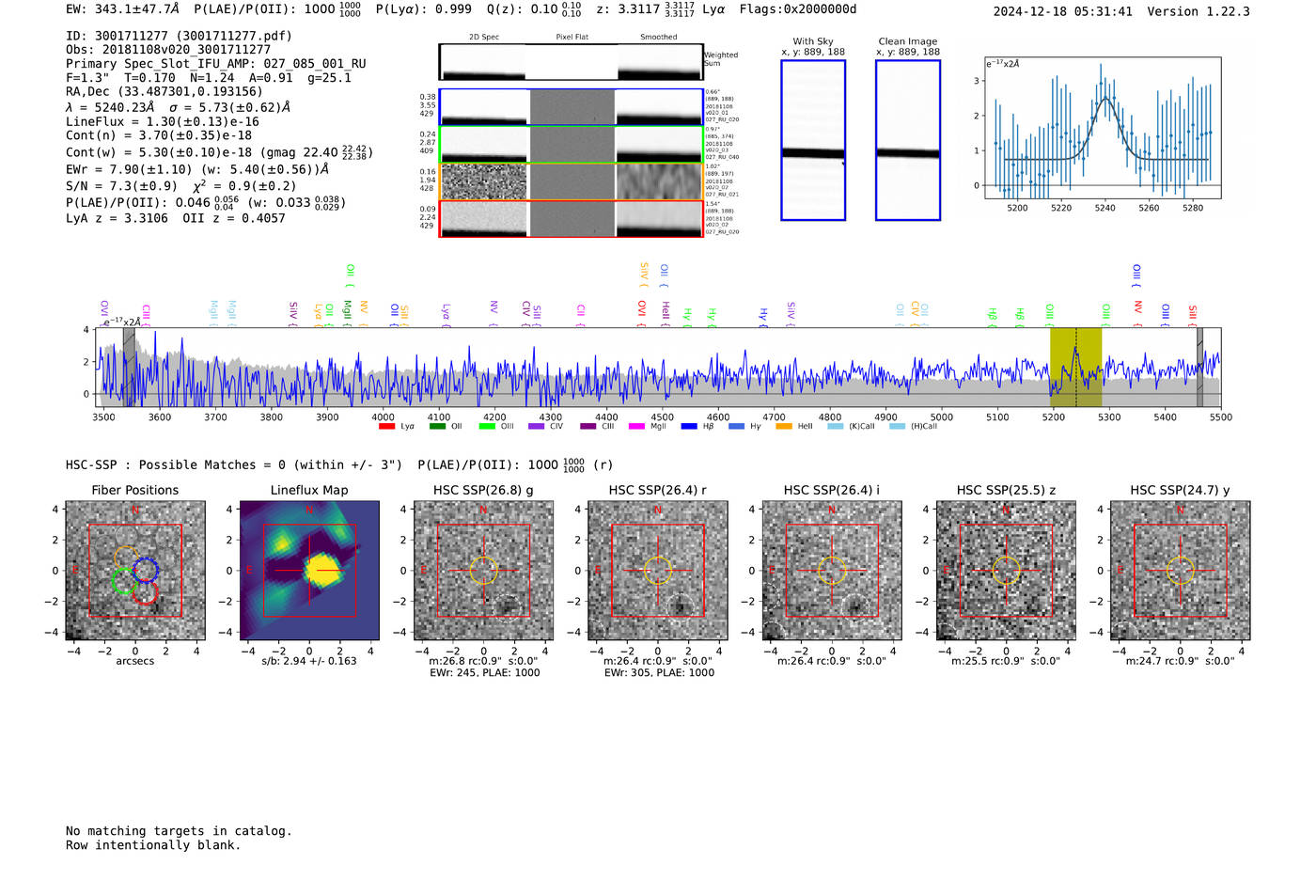Select the Gaussian line fit plot

tap(1103, 128)
